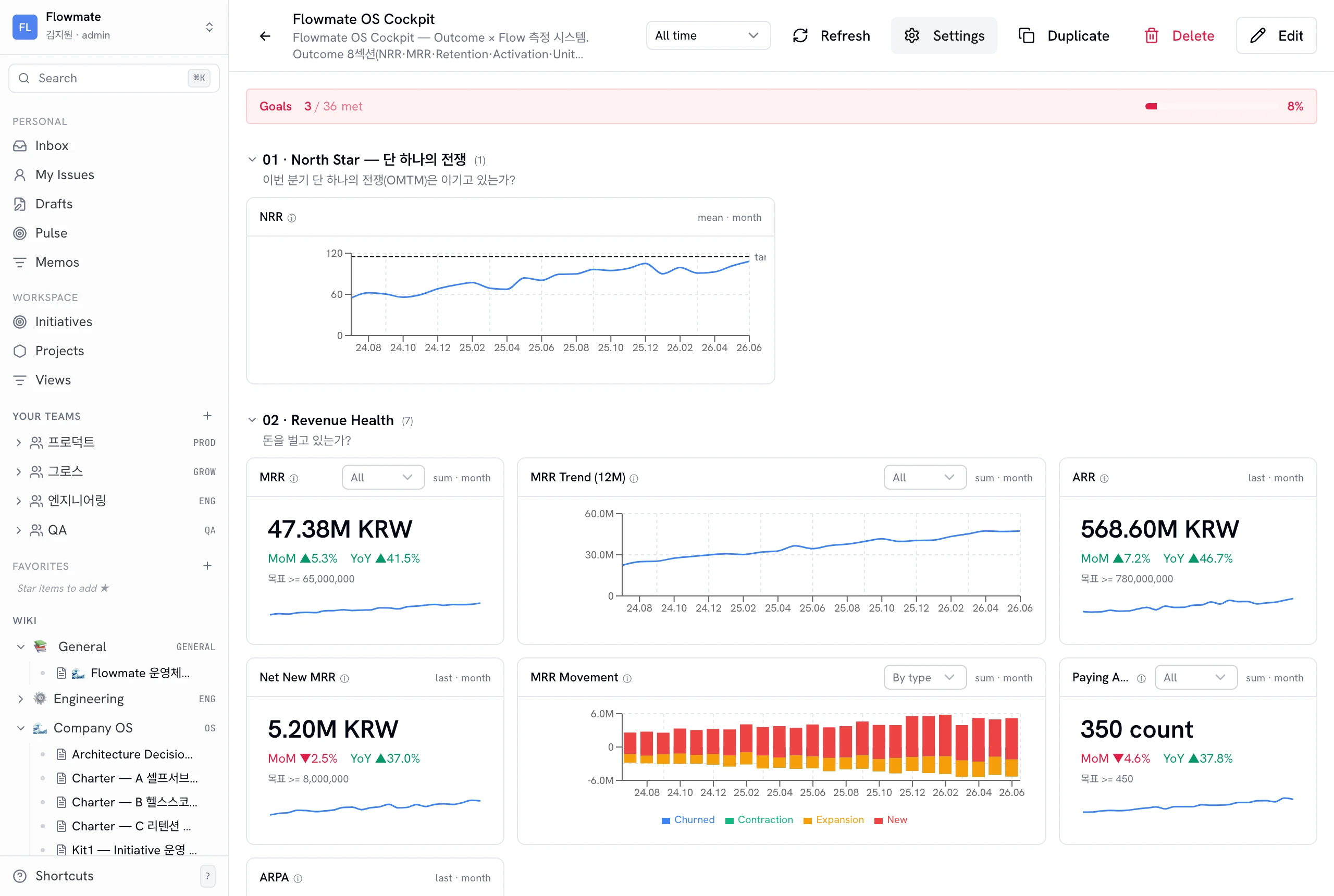Collapse the Company OS wiki folder
The width and height of the screenshot is (1334, 896).
20,728
